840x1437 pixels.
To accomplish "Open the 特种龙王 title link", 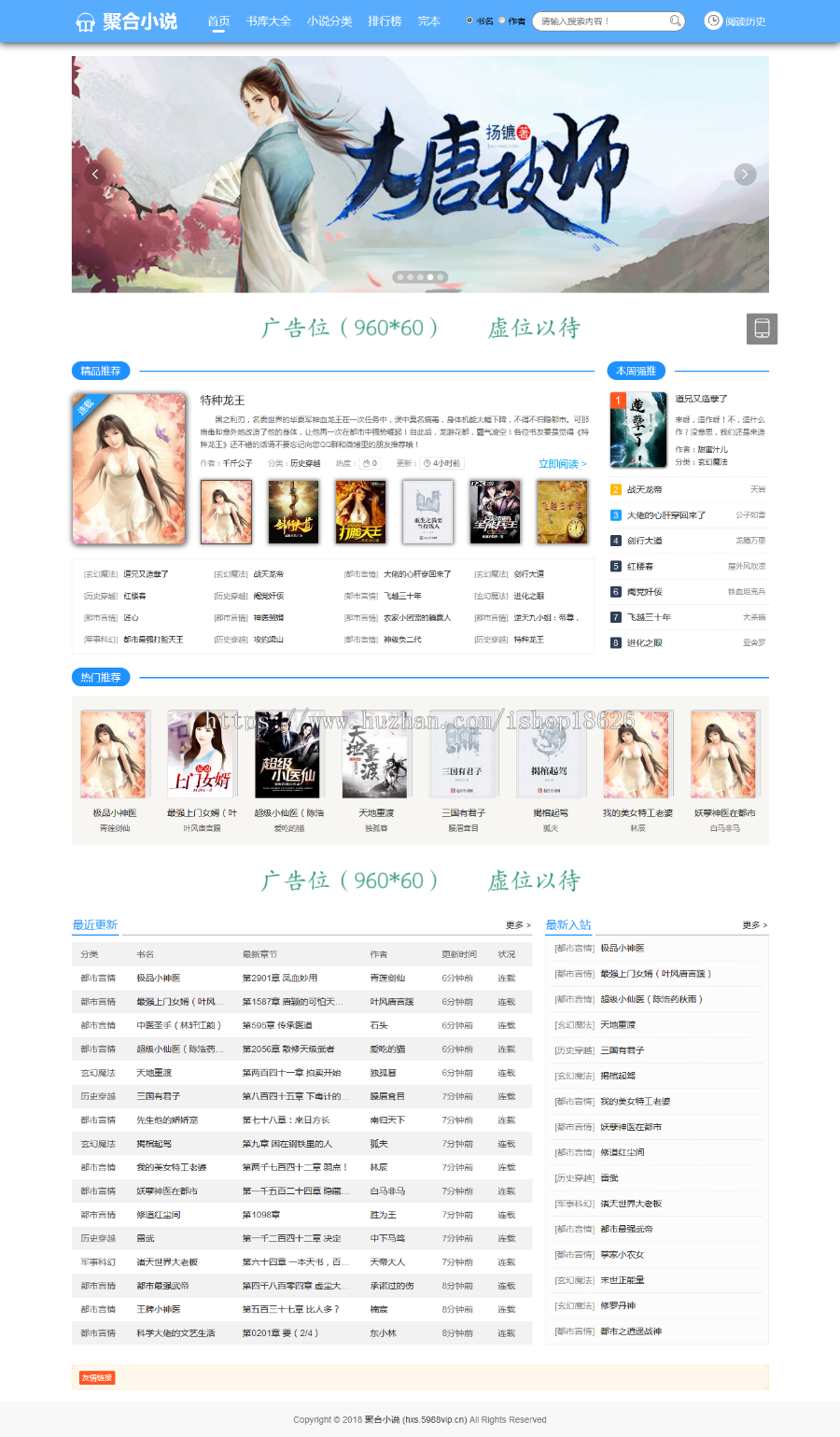I will [222, 401].
